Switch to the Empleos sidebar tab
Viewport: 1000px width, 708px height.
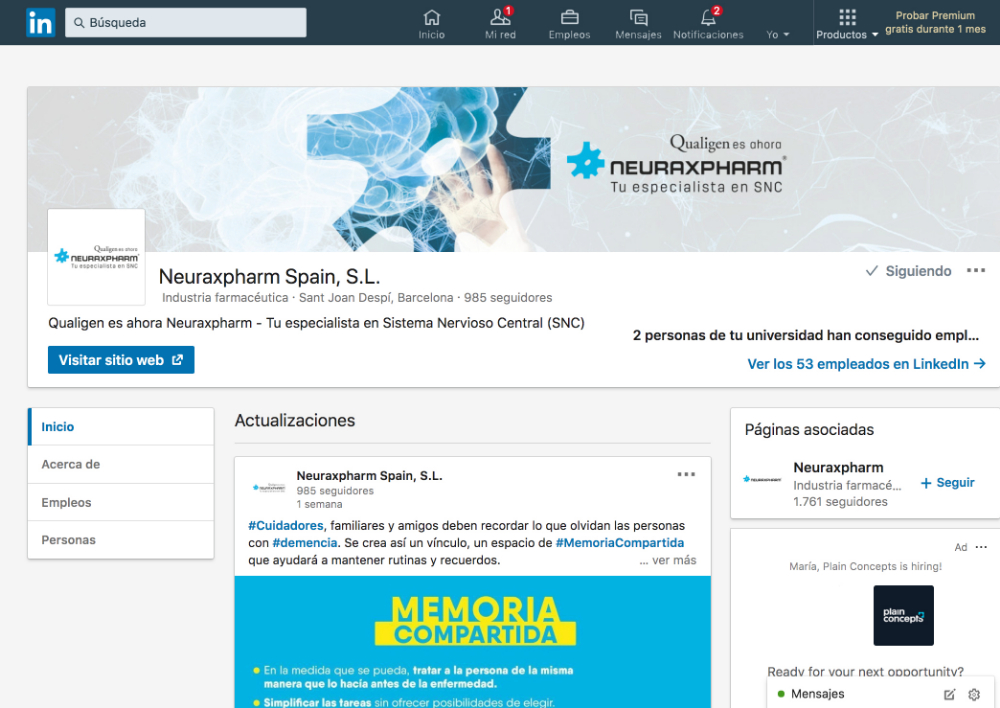click(121, 503)
